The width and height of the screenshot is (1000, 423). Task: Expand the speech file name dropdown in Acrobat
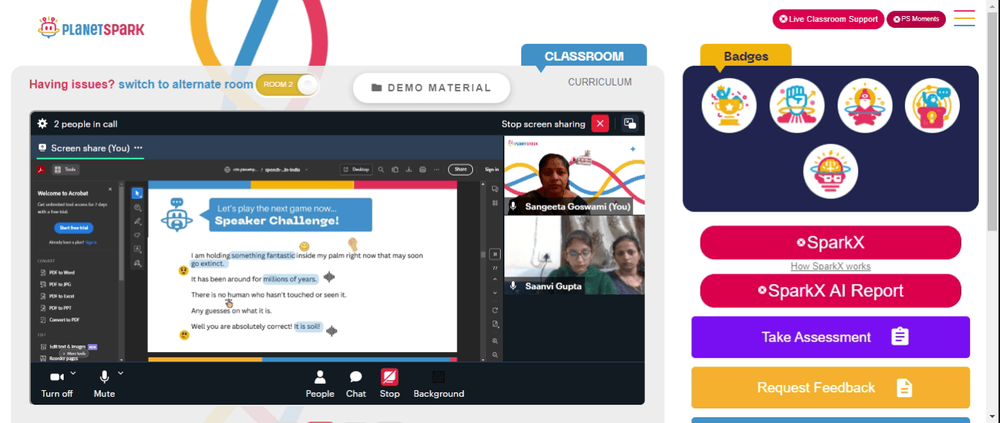[x=306, y=170]
